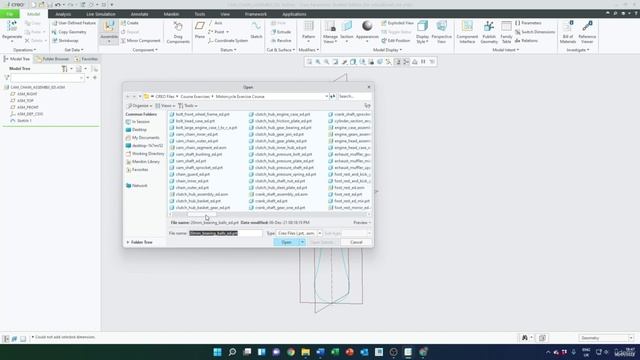Click the Shrinkwrap tool

(65, 41)
